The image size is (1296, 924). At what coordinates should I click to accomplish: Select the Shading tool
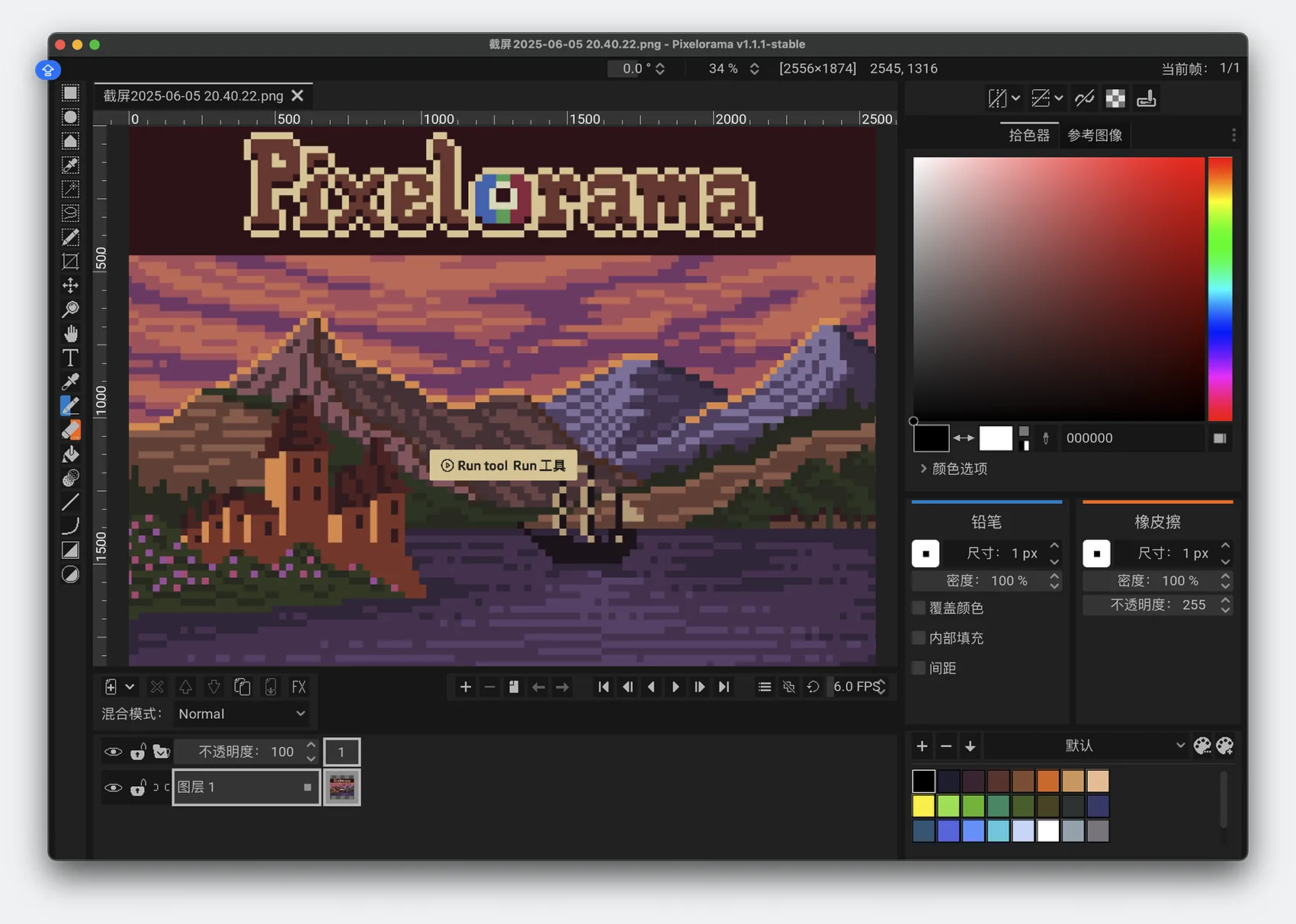(x=70, y=478)
